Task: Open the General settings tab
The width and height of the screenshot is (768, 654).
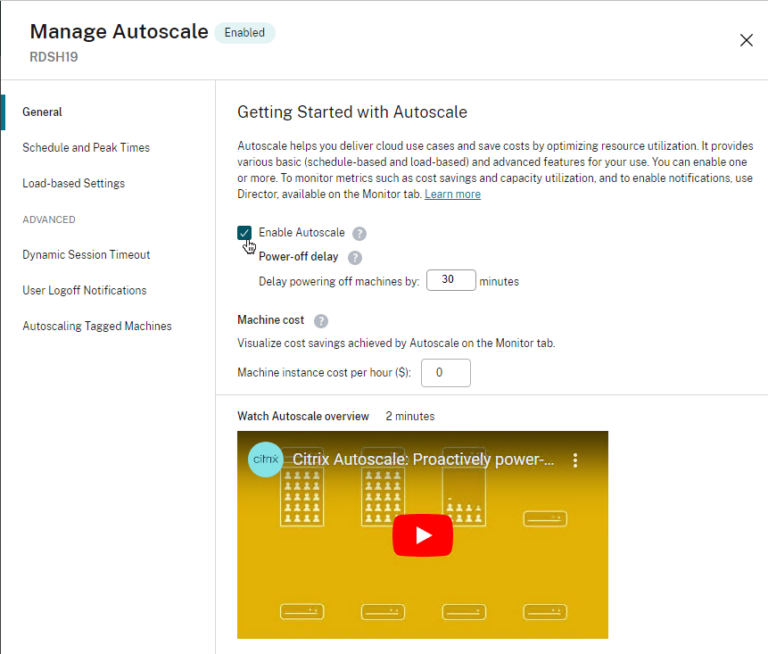Action: click(x=42, y=112)
